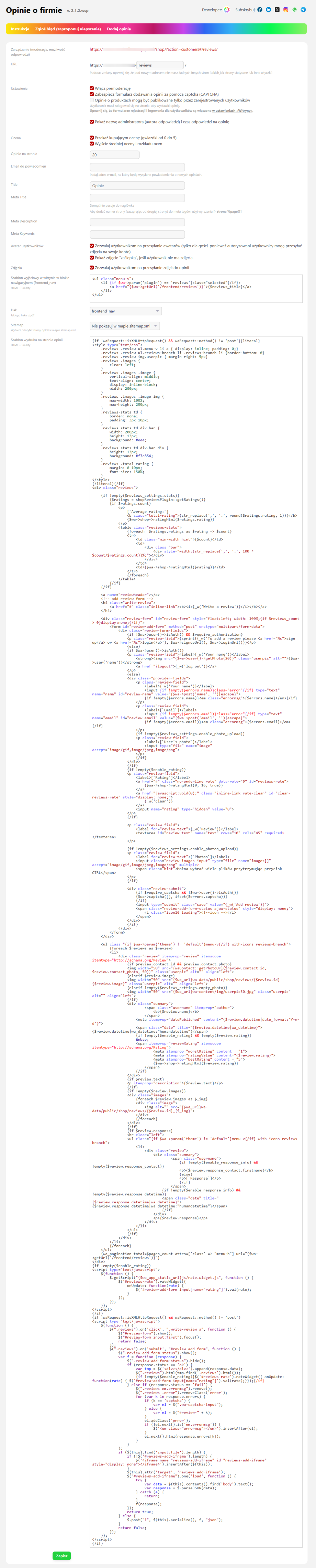This screenshot has width=316, height=1568.
Task: Uncheck 'Przekaż kupującym ocenę' option
Action: pyautogui.click(x=92, y=138)
